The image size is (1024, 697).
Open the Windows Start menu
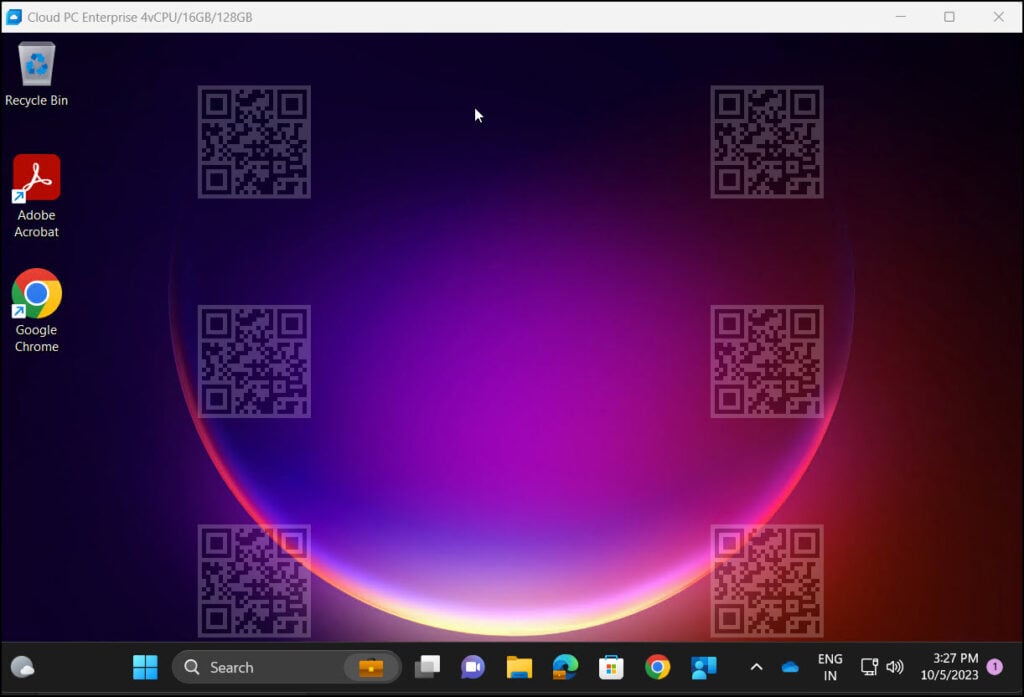[145, 667]
